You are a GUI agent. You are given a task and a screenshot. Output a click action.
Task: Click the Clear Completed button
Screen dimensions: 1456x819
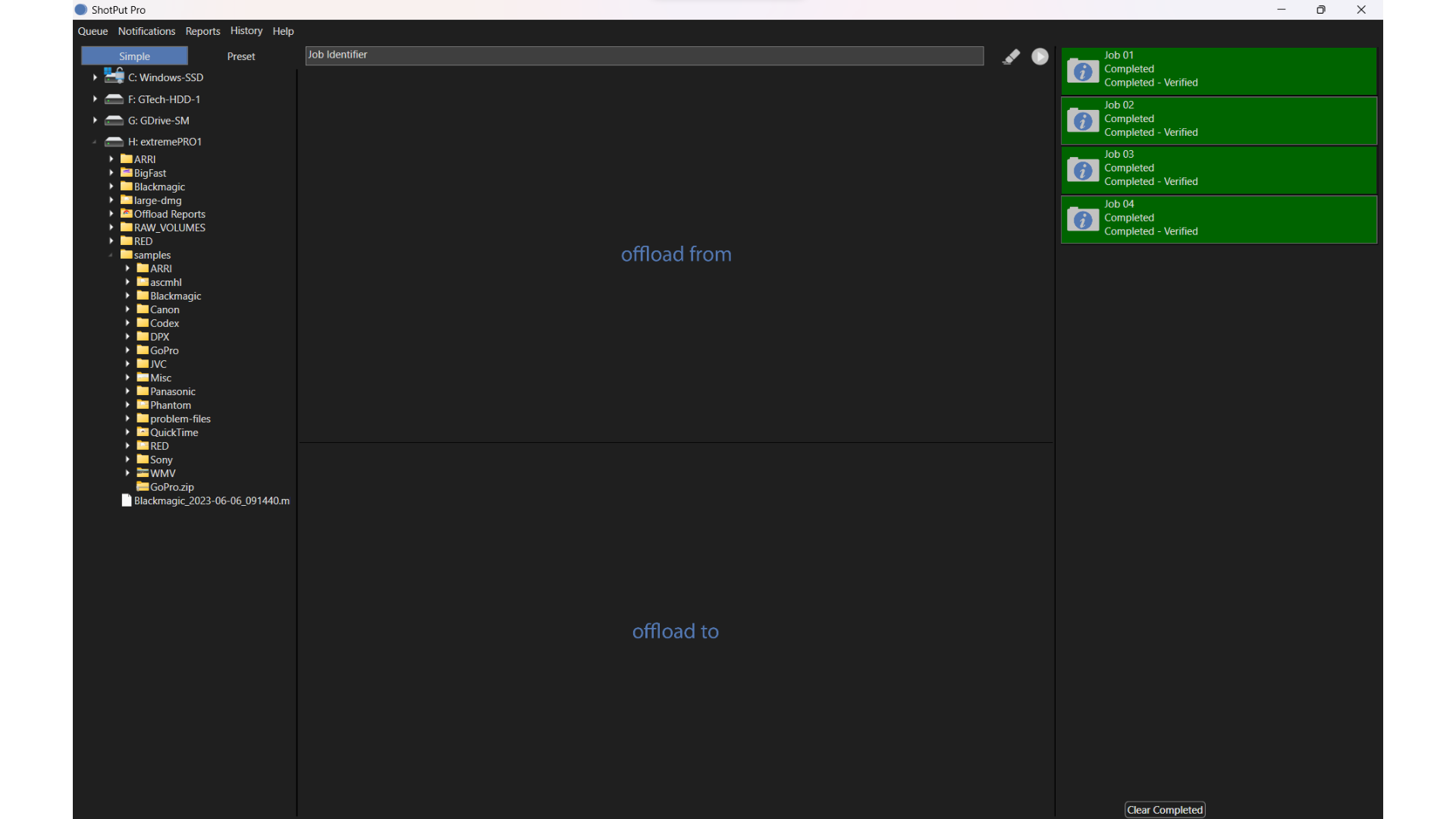click(1165, 810)
